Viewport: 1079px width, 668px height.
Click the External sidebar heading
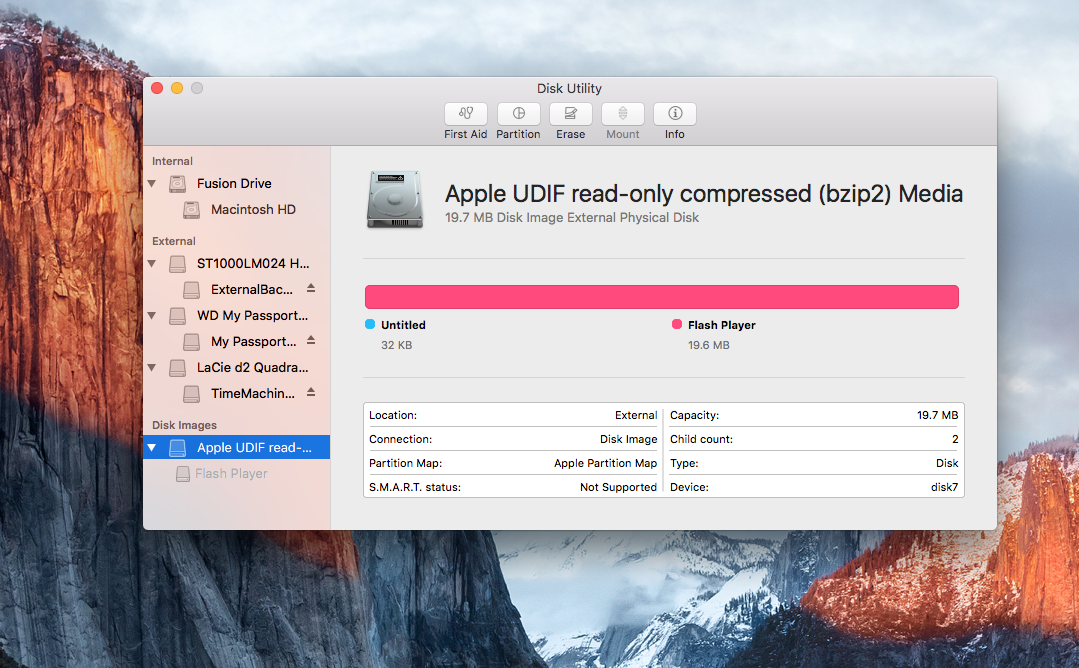(173, 241)
